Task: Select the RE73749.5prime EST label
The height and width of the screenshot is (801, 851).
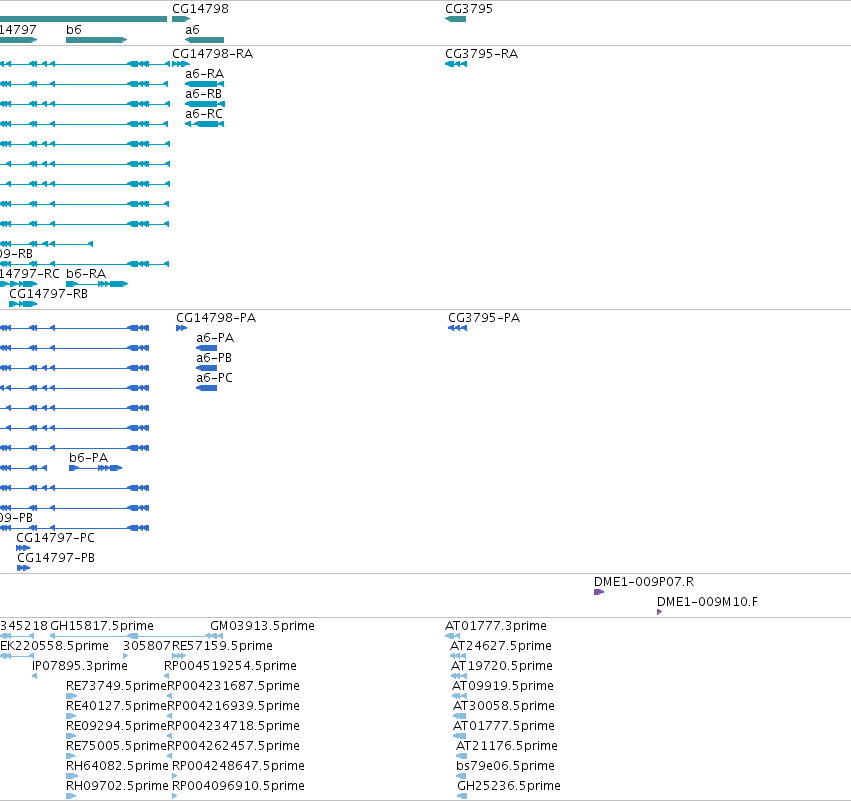Action: click(116, 686)
